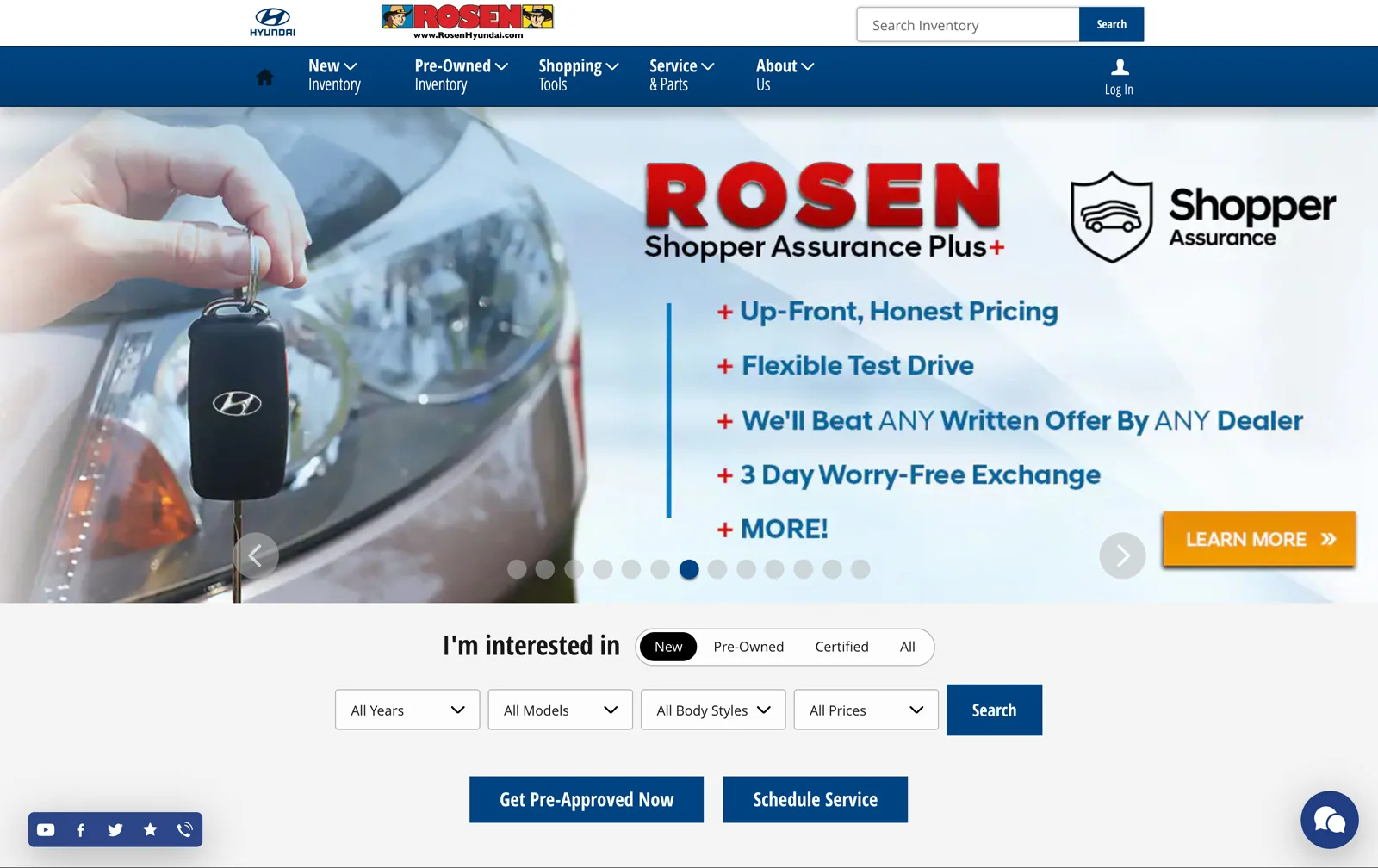Focus the Search Inventory field
This screenshot has width=1378, height=868.
click(x=968, y=24)
